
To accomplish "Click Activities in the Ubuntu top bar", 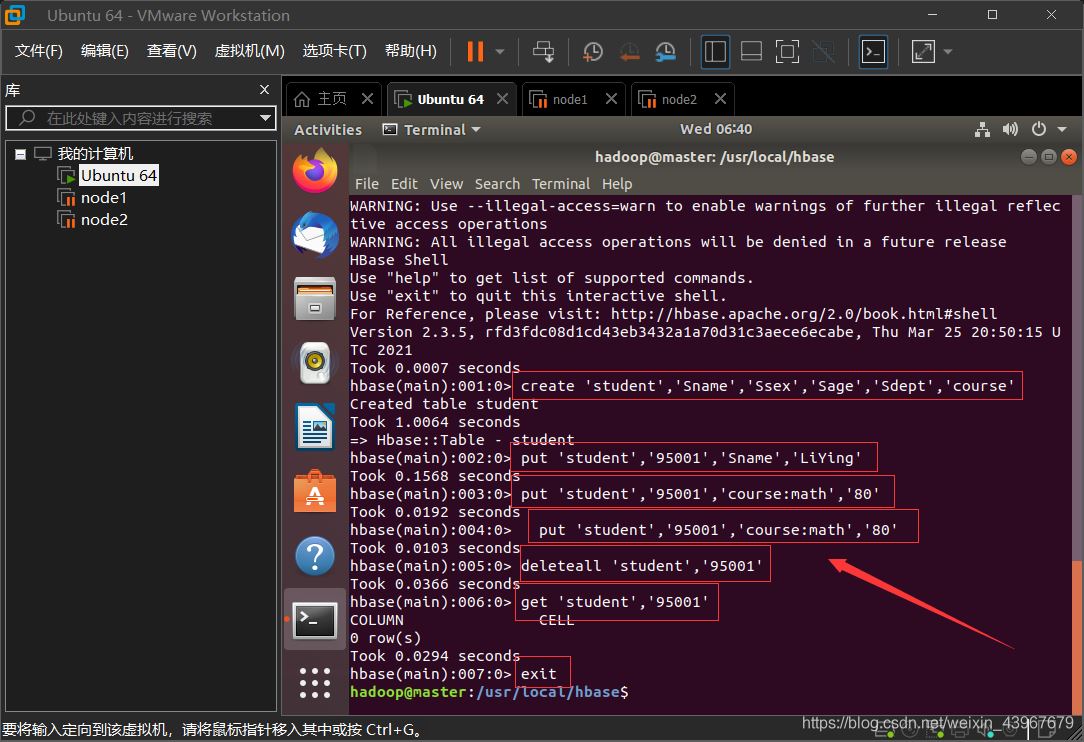I will click(x=328, y=129).
